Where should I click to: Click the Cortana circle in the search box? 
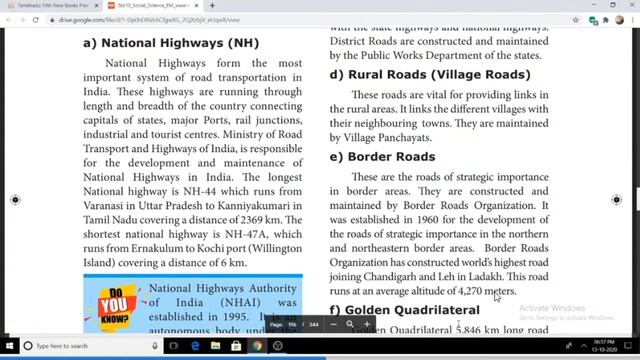(28, 346)
